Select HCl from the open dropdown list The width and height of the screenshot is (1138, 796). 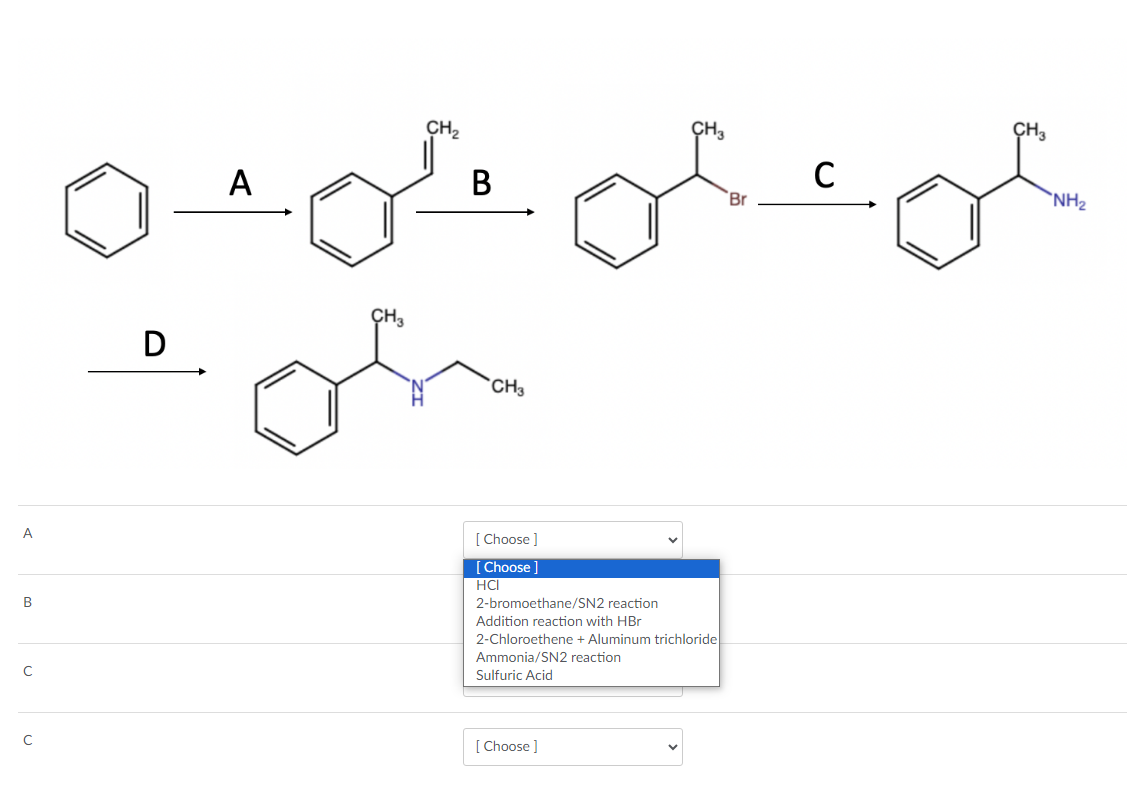(x=487, y=585)
